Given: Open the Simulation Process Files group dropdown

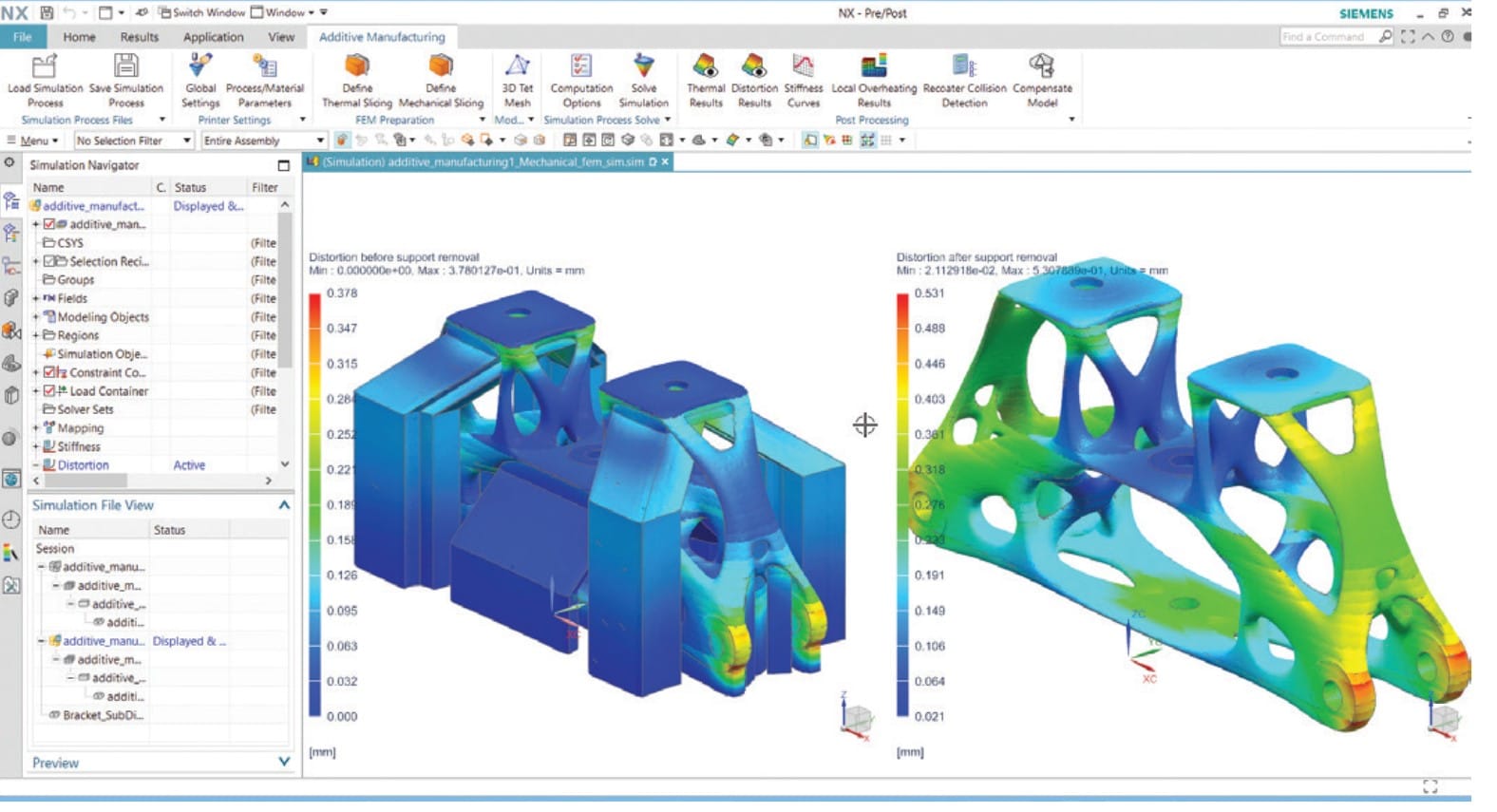Looking at the screenshot, I should (162, 120).
